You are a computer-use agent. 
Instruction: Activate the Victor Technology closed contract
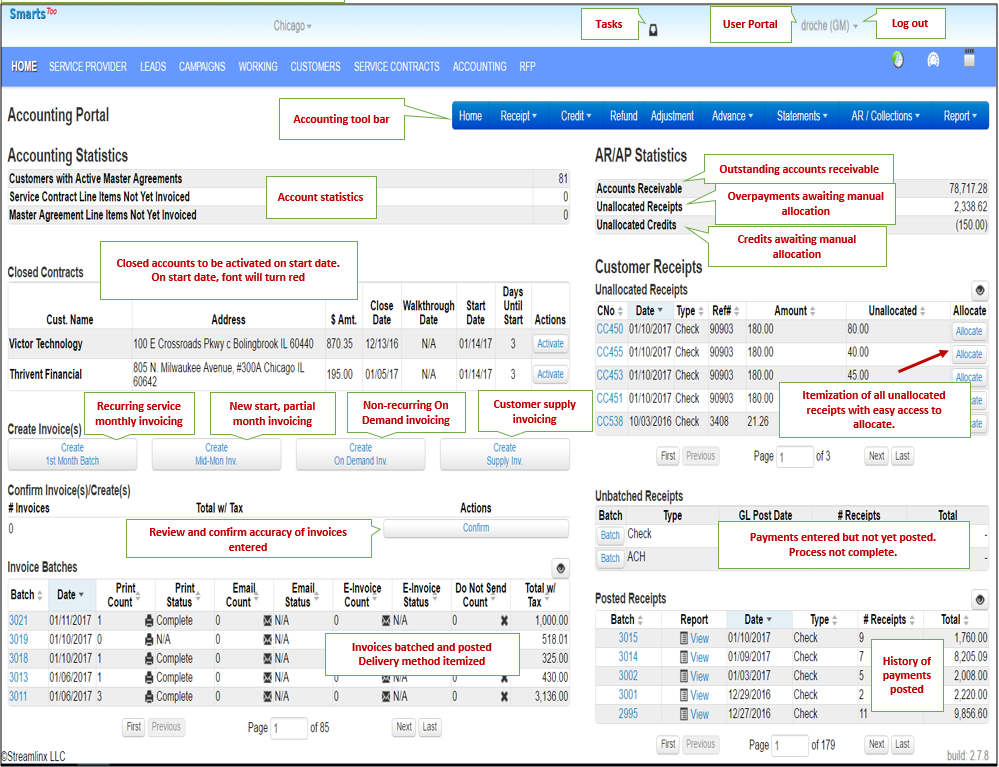point(550,344)
